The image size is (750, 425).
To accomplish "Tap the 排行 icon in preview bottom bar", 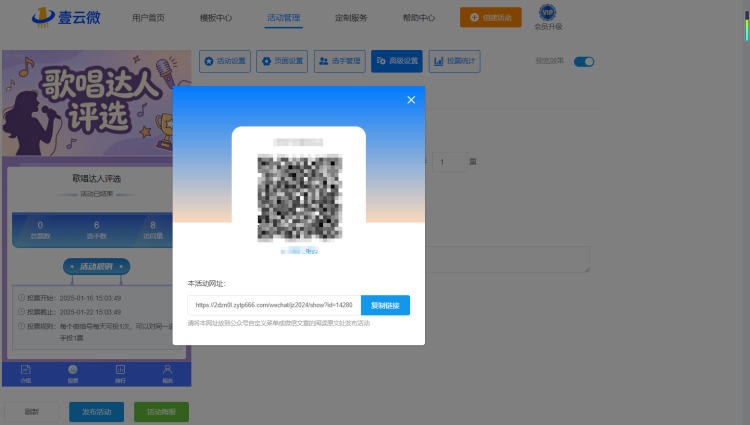I will click(x=120, y=374).
